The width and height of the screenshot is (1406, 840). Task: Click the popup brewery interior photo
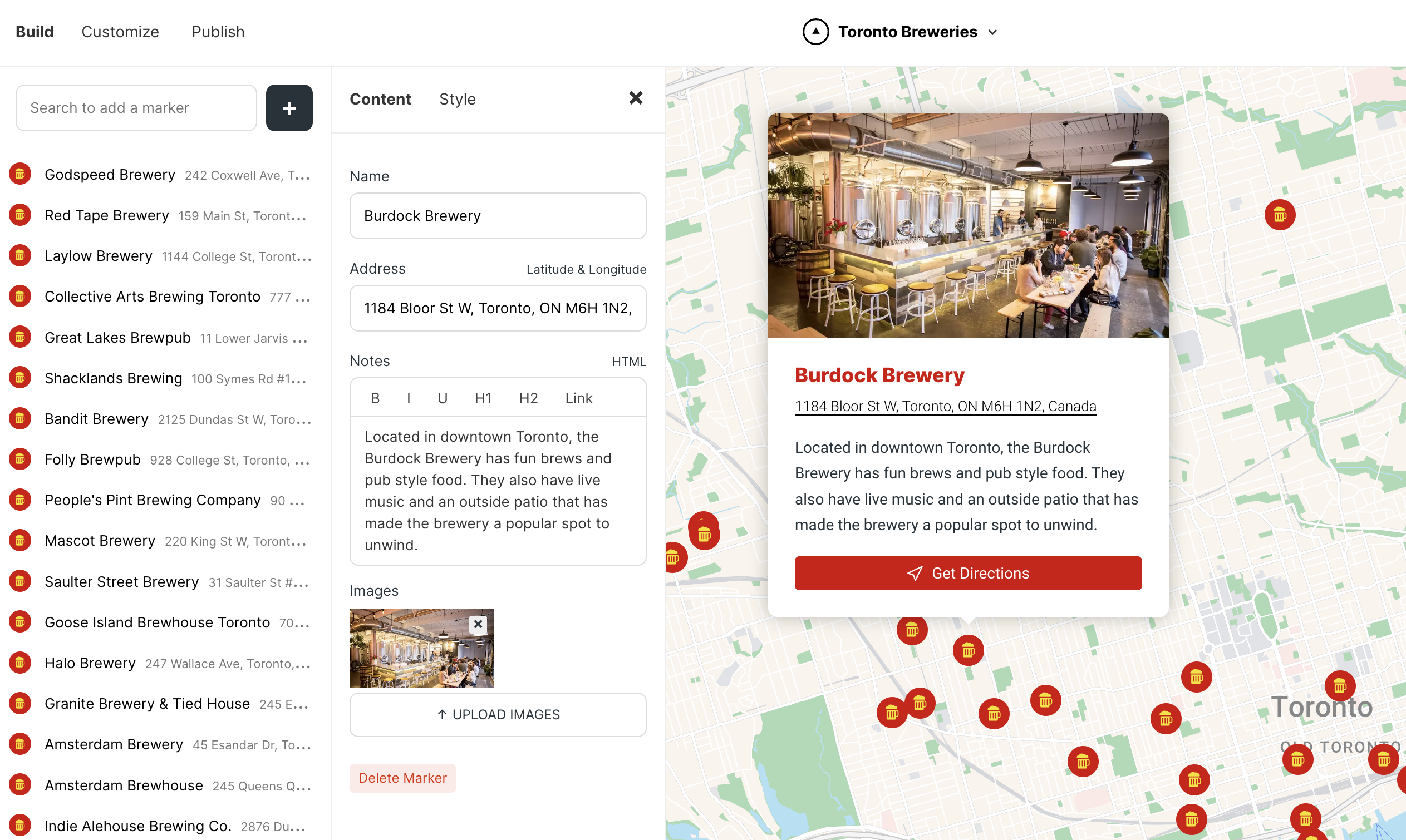(x=968, y=225)
